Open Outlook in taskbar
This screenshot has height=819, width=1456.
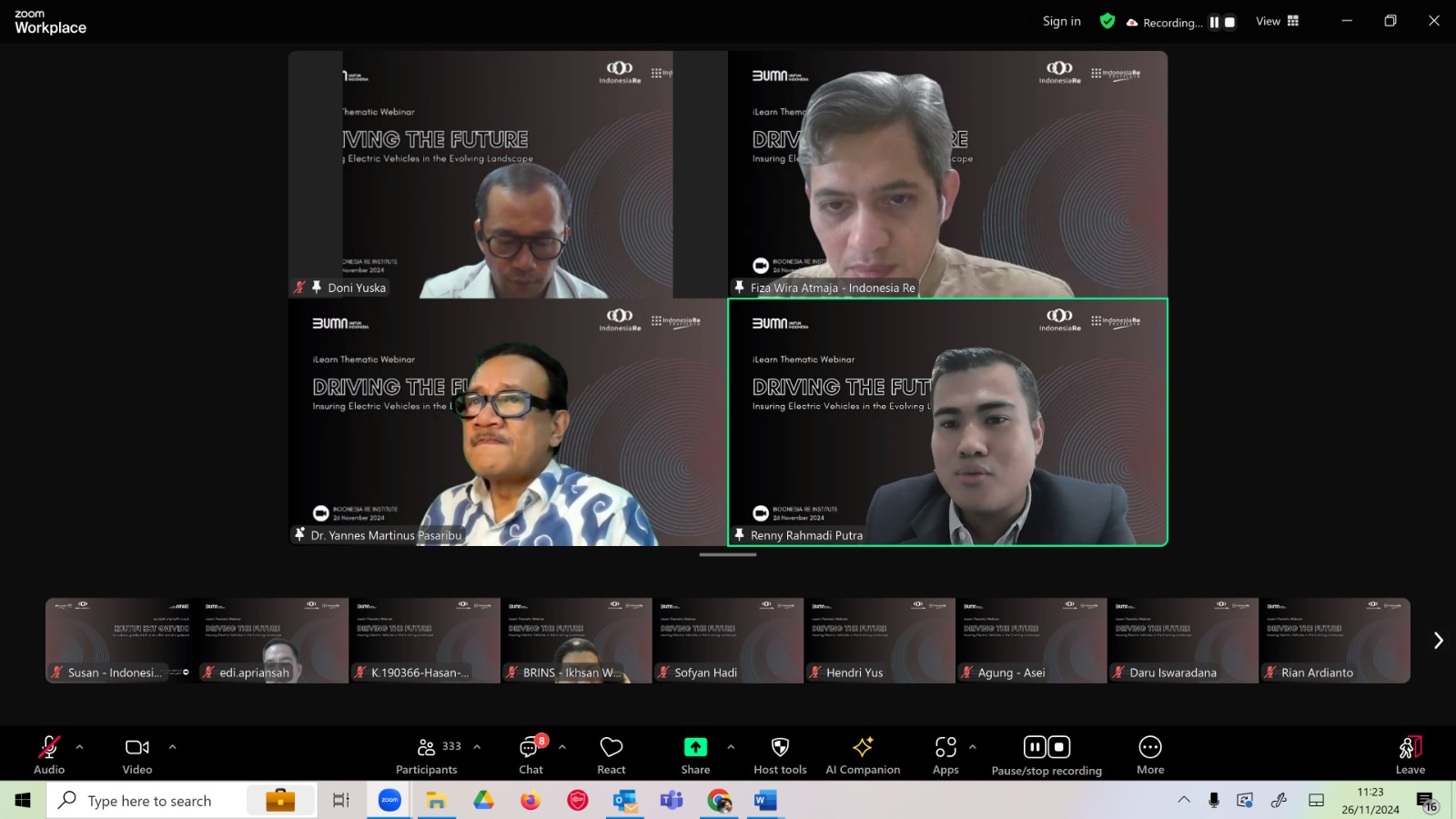pyautogui.click(x=624, y=800)
